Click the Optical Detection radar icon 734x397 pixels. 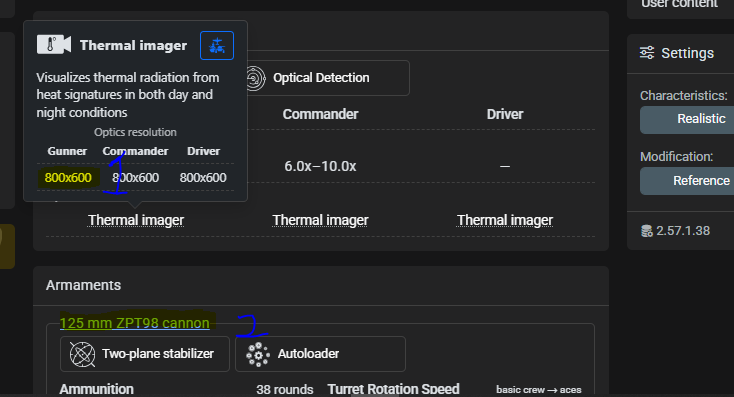click(x=255, y=78)
